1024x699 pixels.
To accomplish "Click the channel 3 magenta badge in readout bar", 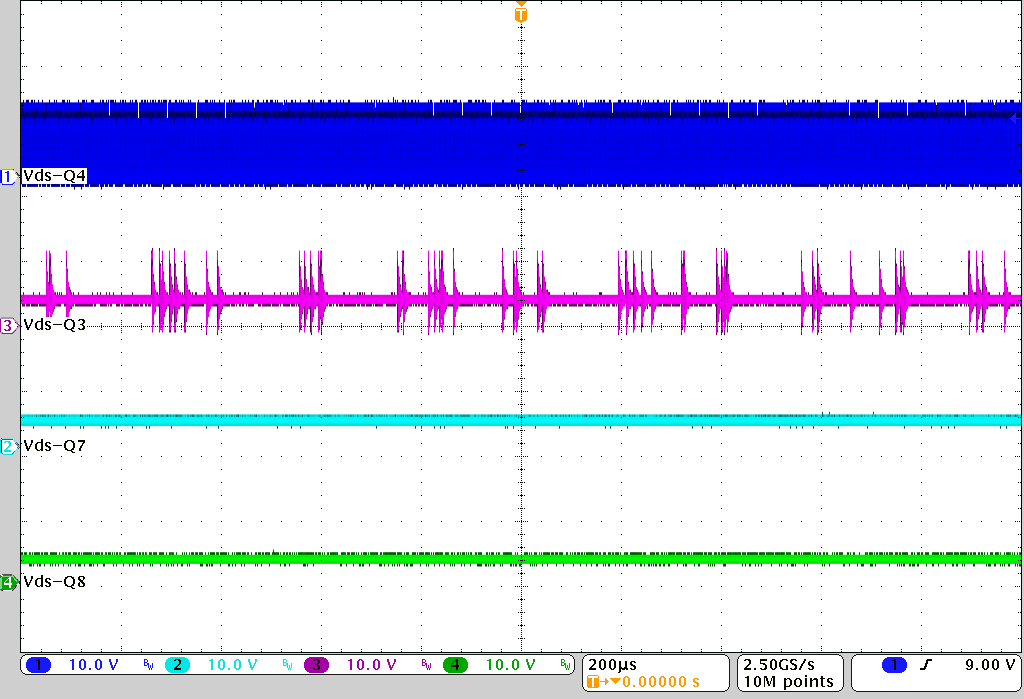I will coord(316,665).
